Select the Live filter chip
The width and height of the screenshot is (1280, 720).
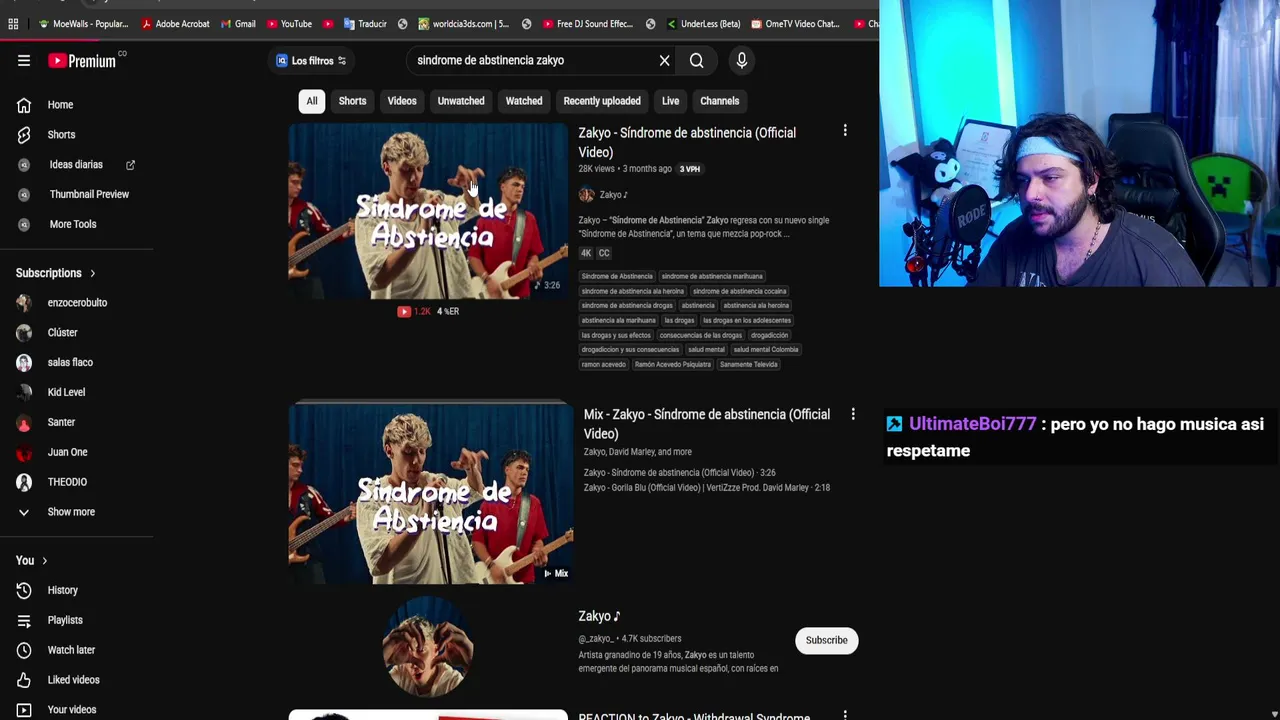(670, 101)
